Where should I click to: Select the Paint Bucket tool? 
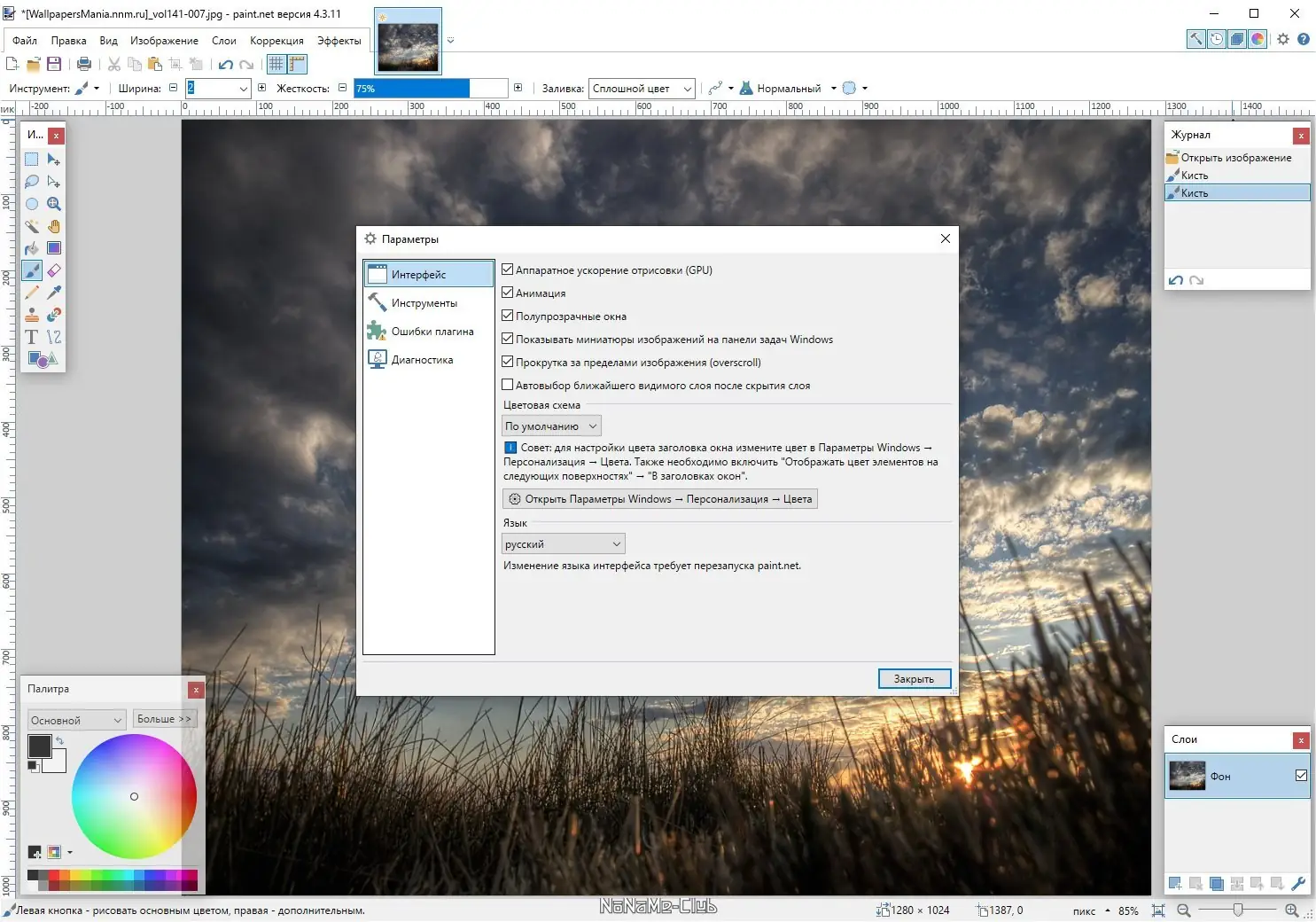coord(32,248)
